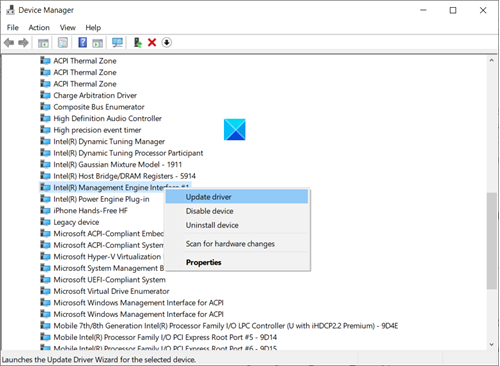Click the blue question-mark Help toolbar icon
Viewport: 500px width, 366px height.
point(82,43)
